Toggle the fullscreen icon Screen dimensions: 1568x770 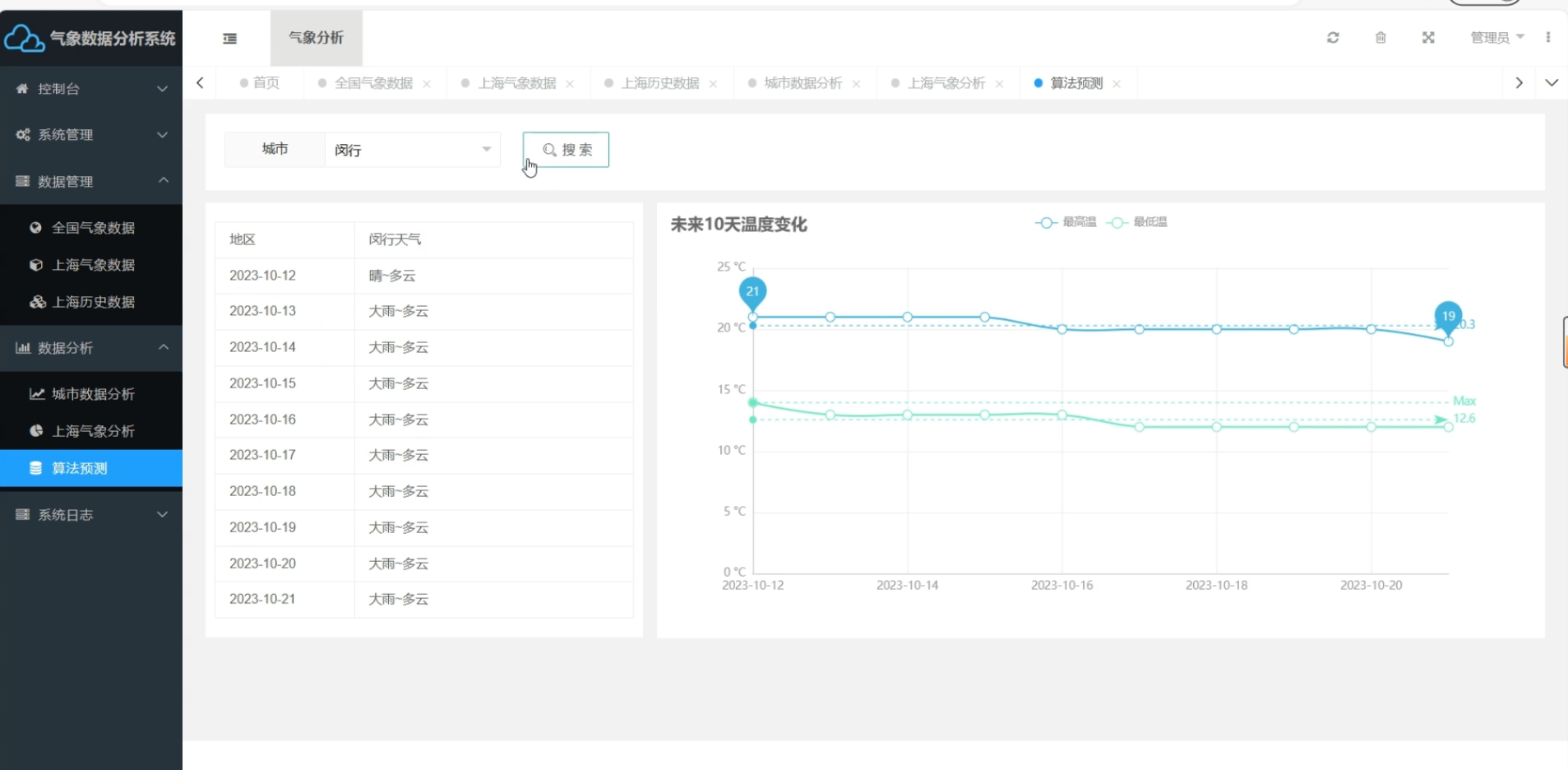[x=1428, y=38]
